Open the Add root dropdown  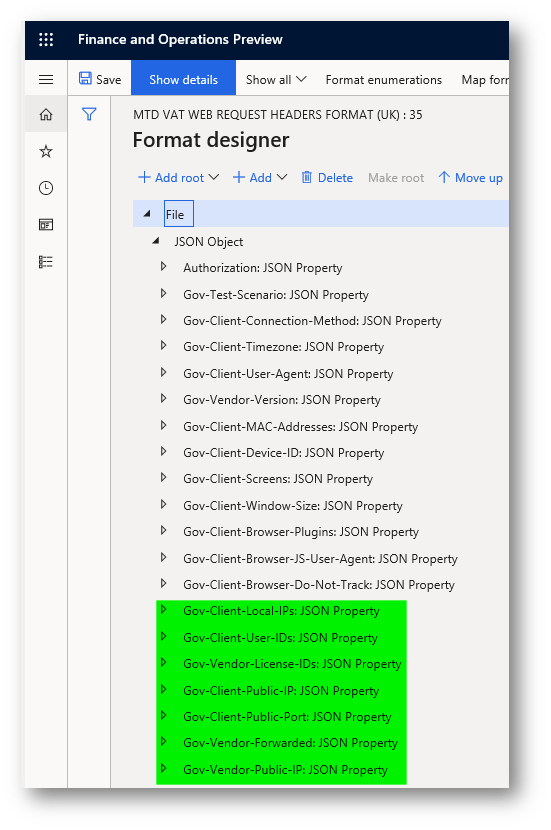pyautogui.click(x=178, y=177)
